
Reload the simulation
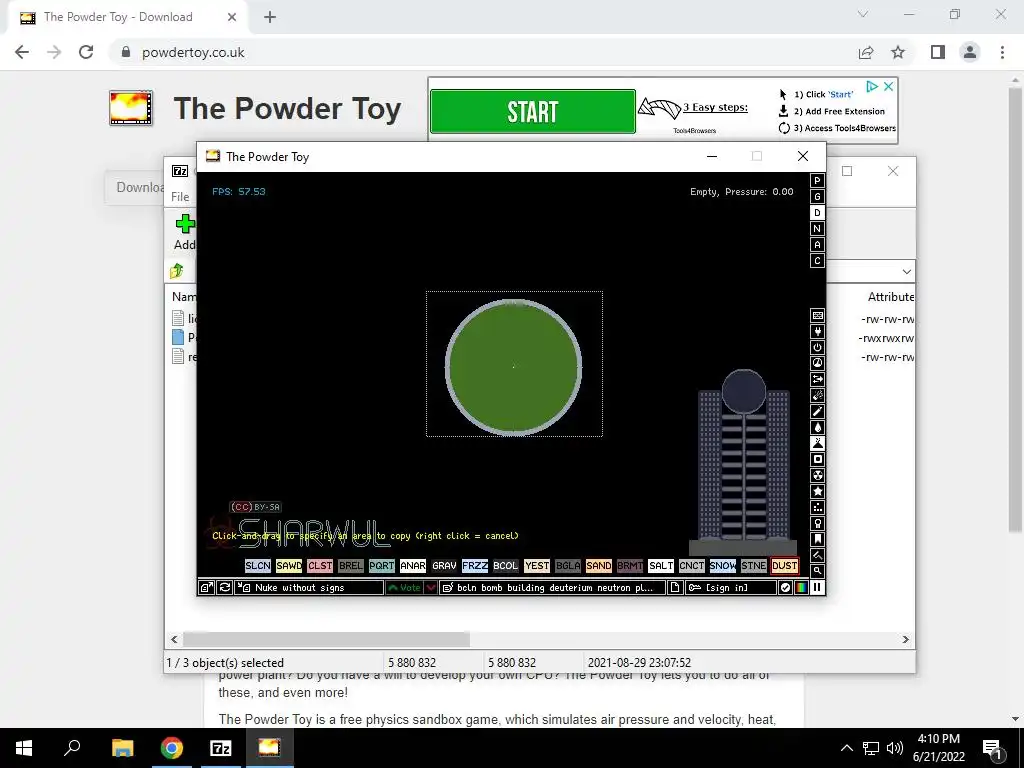[225, 588]
